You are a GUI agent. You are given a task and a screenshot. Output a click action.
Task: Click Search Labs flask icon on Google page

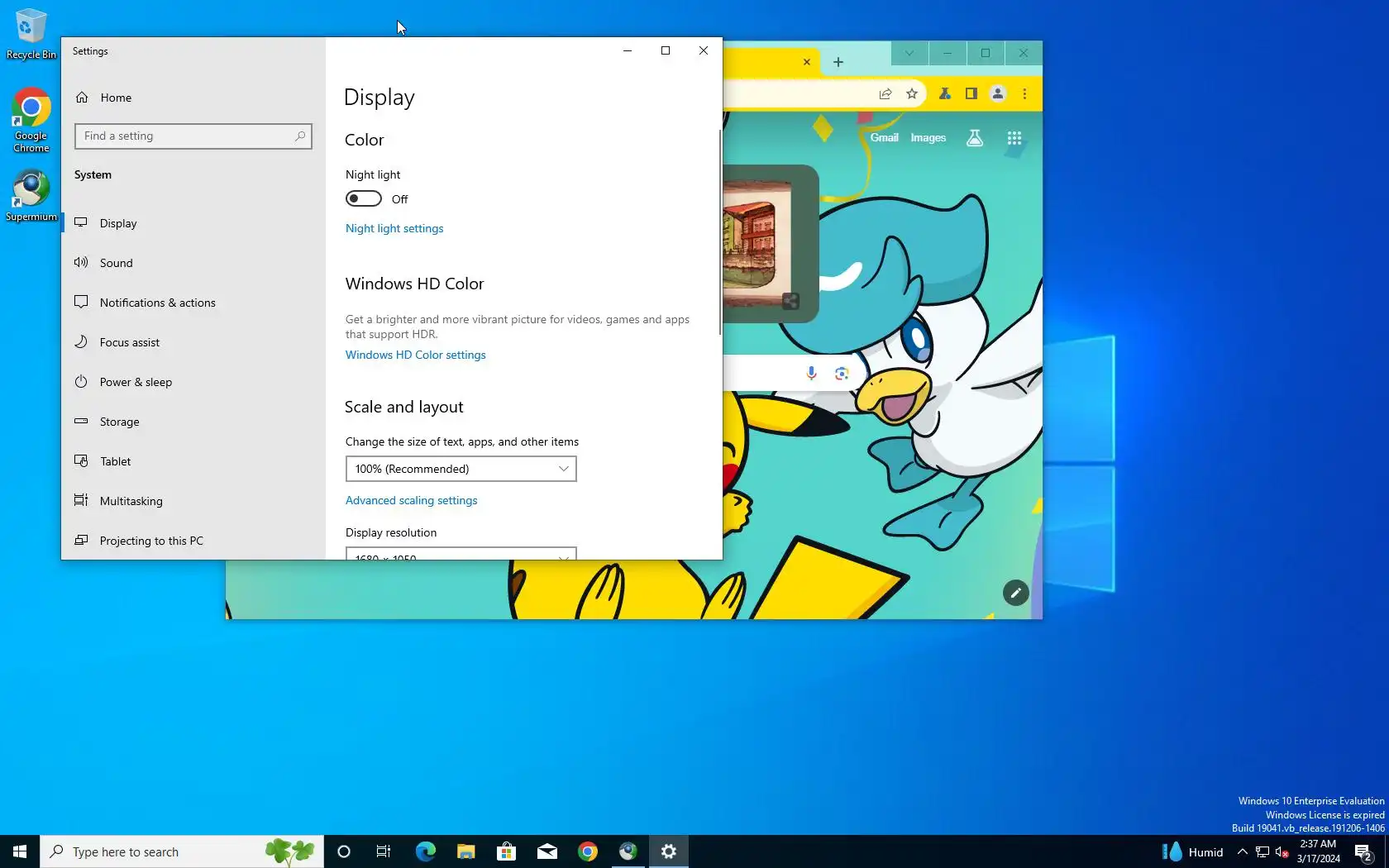[975, 138]
